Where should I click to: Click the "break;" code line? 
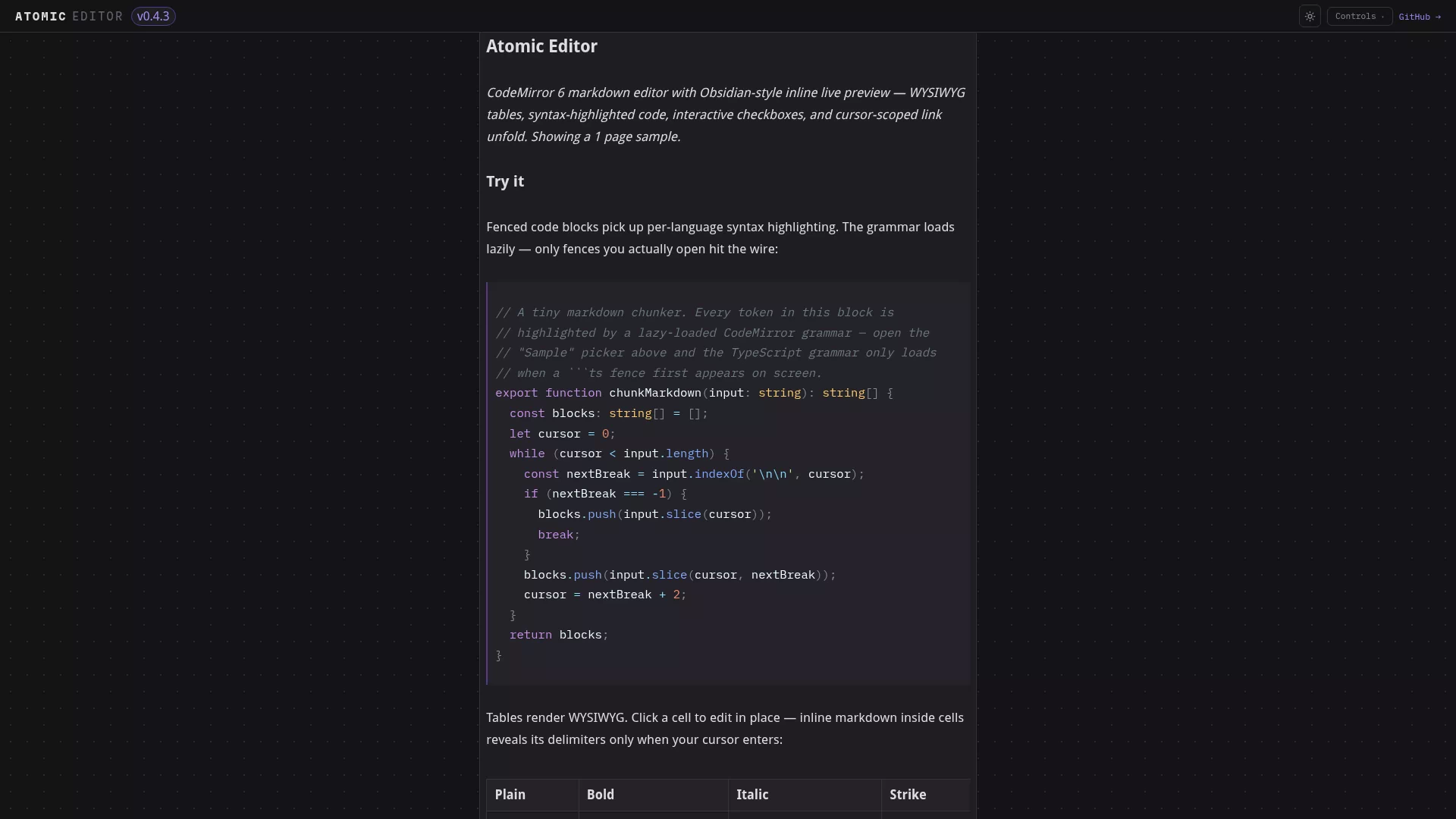point(558,535)
